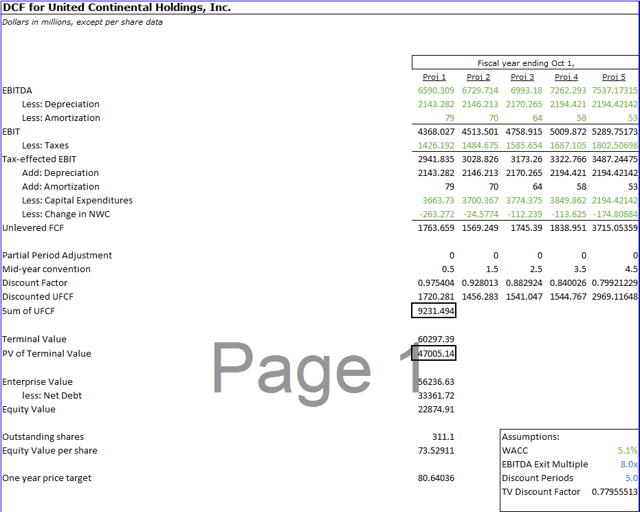The width and height of the screenshot is (640, 512).
Task: Select Terminal Value cell 60297.39
Action: [x=436, y=339]
